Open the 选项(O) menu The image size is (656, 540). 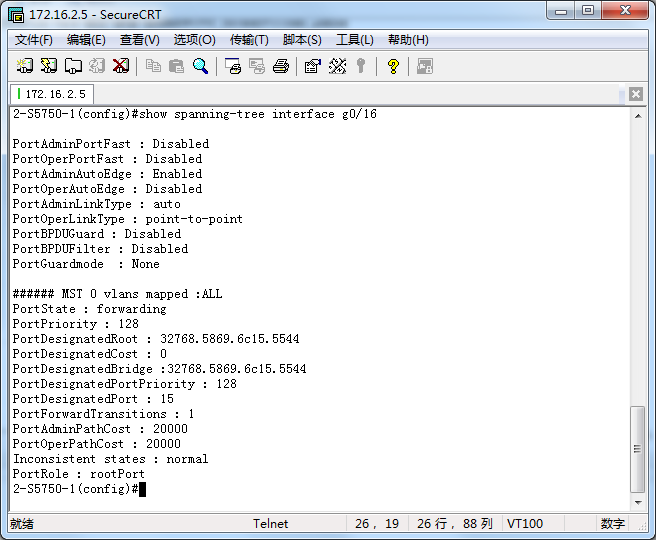pos(194,40)
